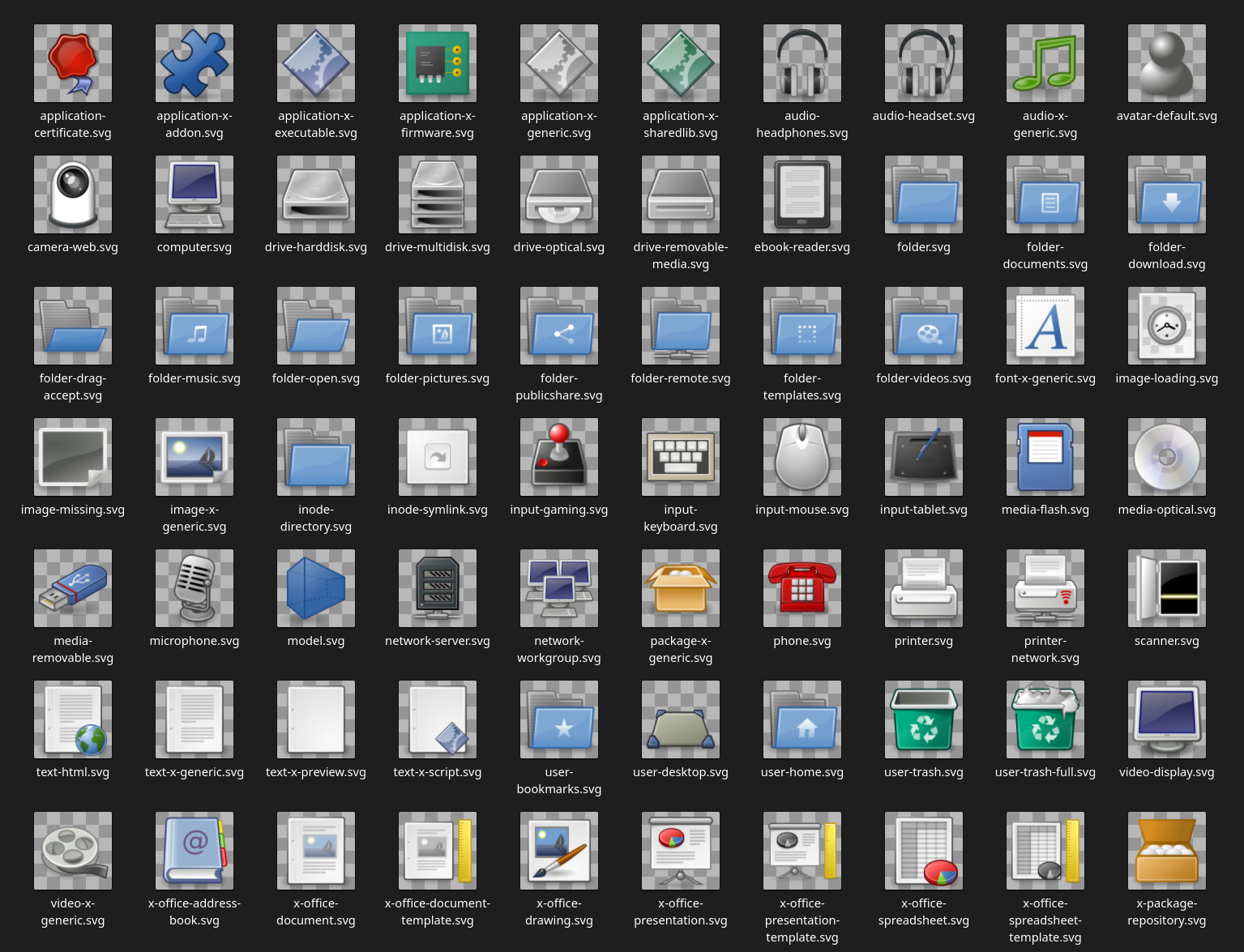Open the application-x-sharedlib thumbnail
Image resolution: width=1244 pixels, height=952 pixels.
(x=681, y=63)
